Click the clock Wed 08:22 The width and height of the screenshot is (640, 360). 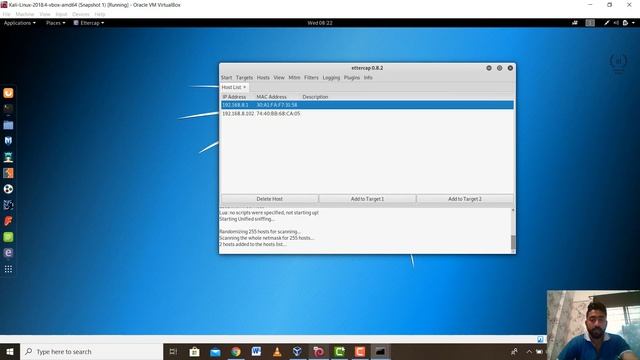tap(320, 23)
